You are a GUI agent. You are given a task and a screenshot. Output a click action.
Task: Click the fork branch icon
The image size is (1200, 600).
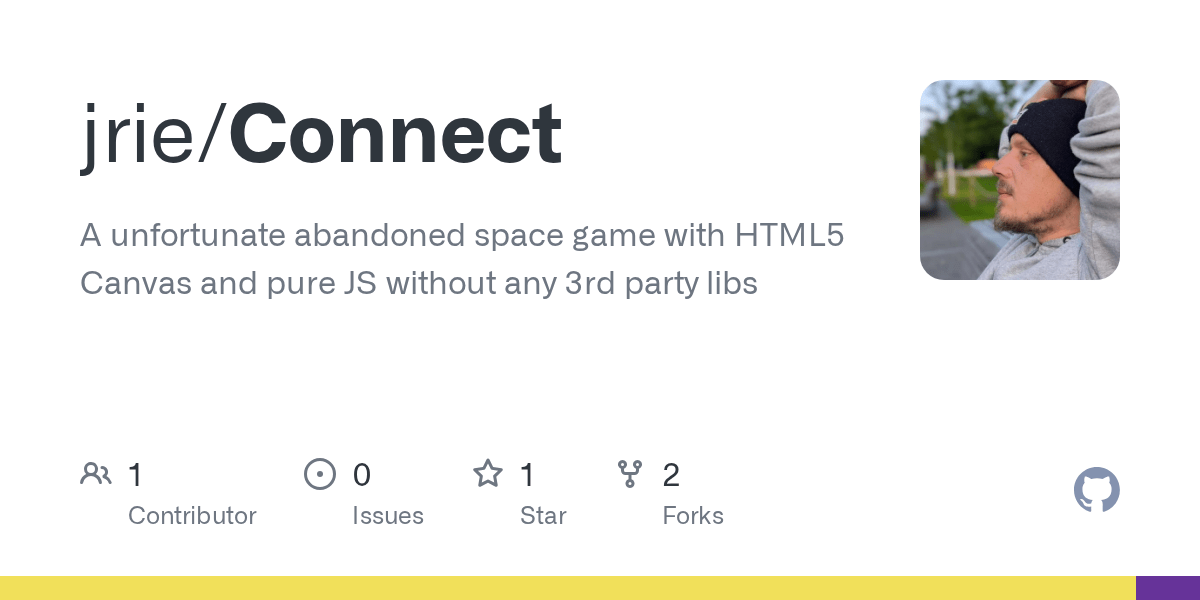(x=630, y=474)
